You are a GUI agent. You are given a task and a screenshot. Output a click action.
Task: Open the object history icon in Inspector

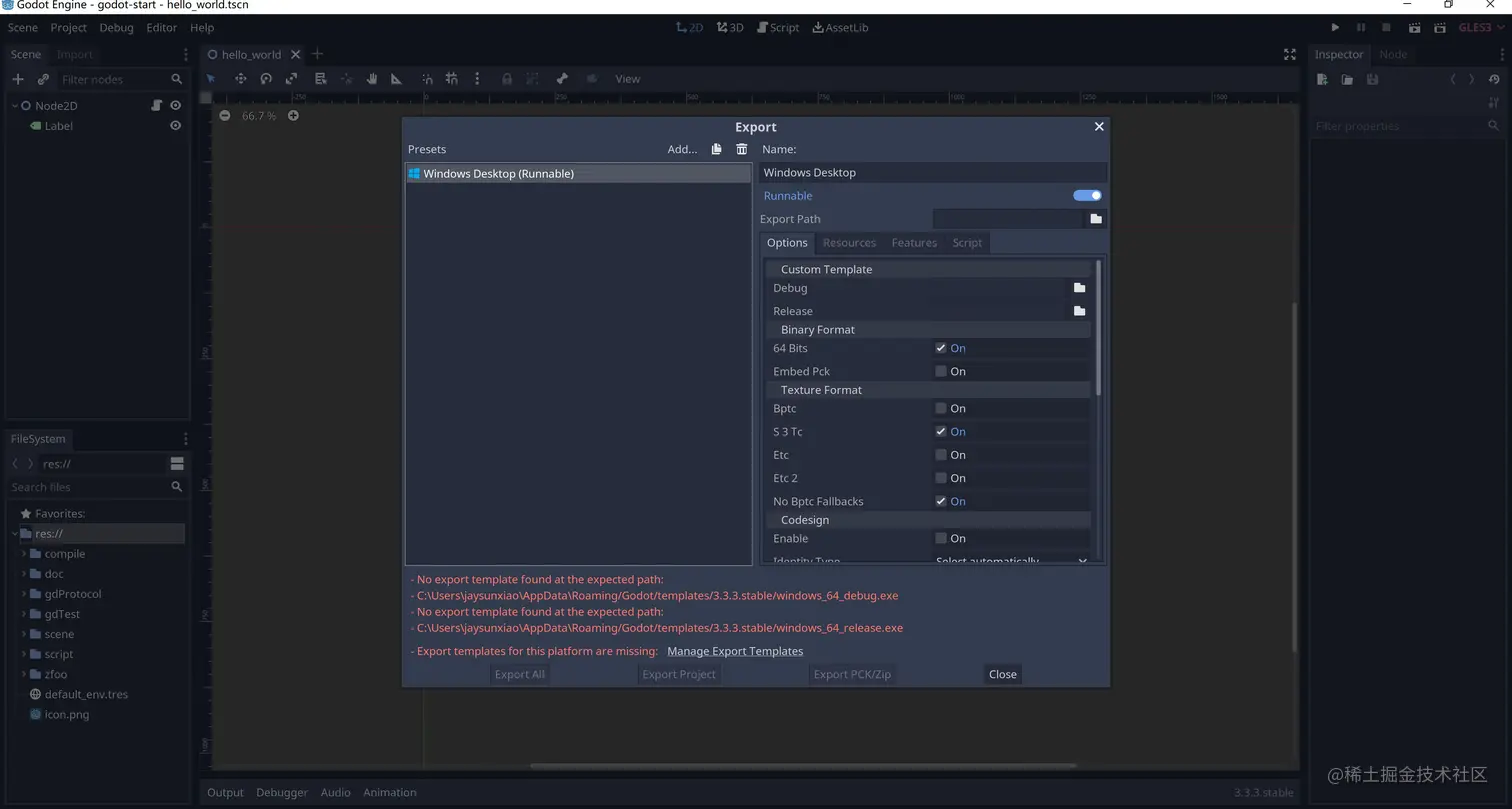pos(1494,79)
